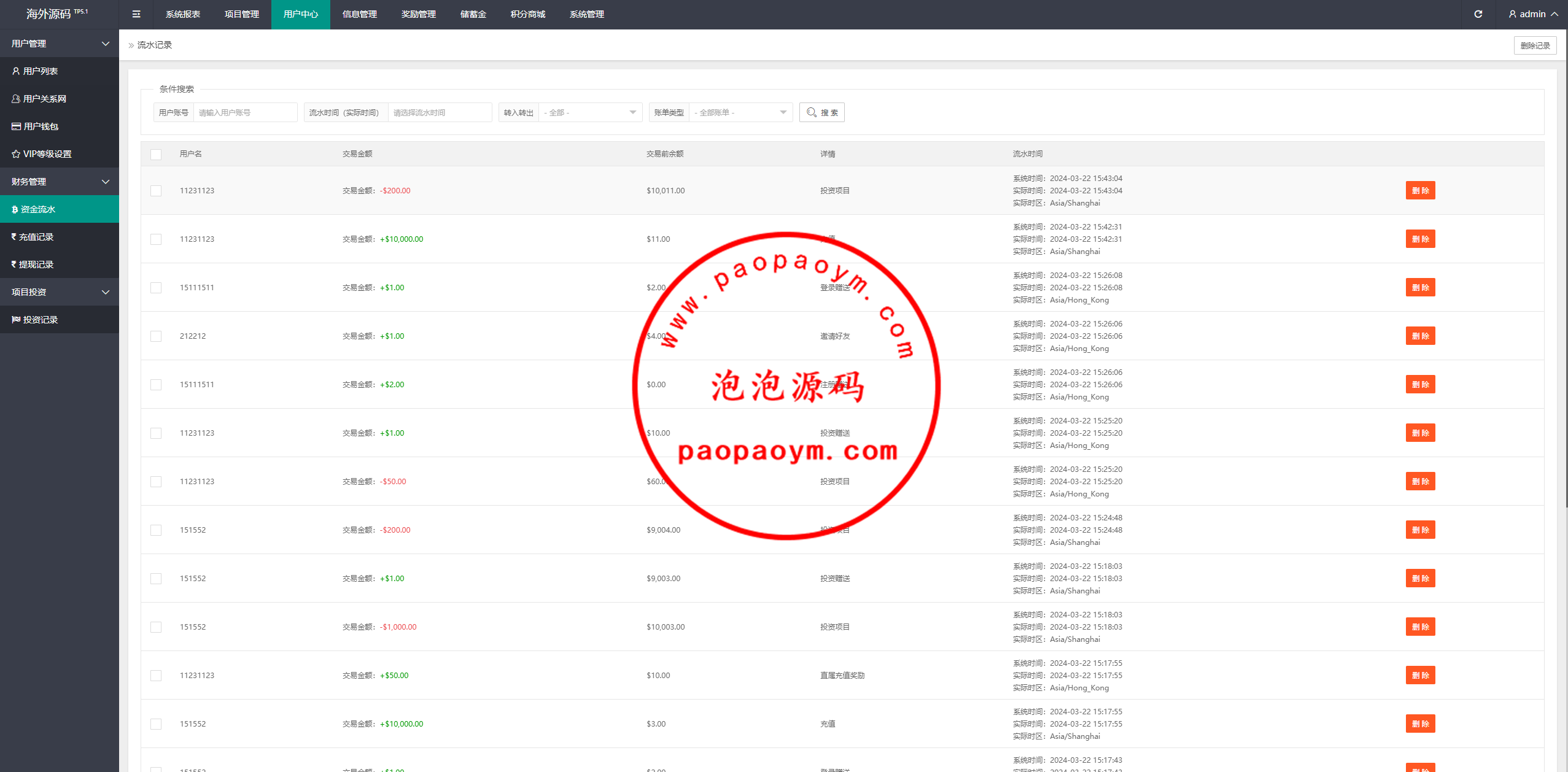The image size is (1568, 772).
Task: Delete the 151552 充值 15:17:55 record
Action: pos(1420,724)
